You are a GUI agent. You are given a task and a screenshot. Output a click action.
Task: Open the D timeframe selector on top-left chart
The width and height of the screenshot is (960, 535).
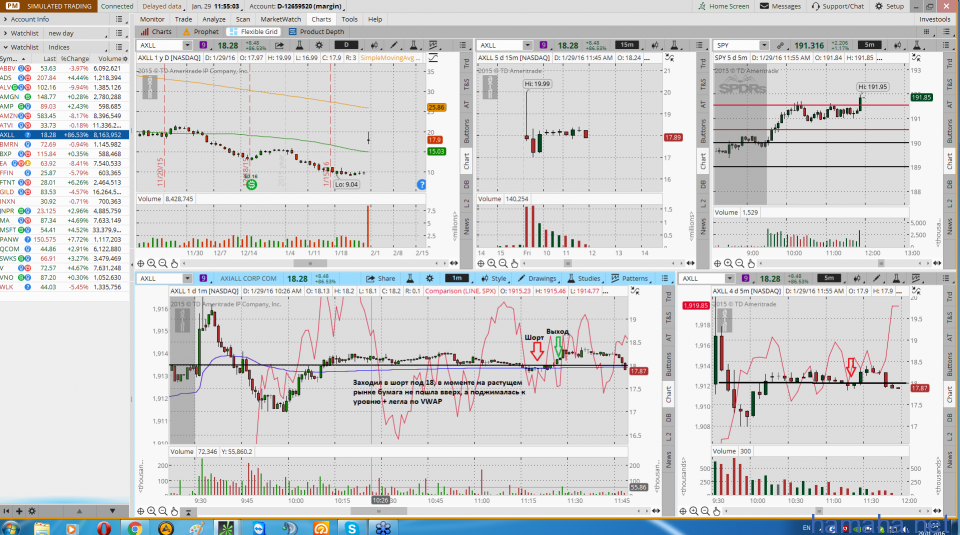tap(346, 45)
